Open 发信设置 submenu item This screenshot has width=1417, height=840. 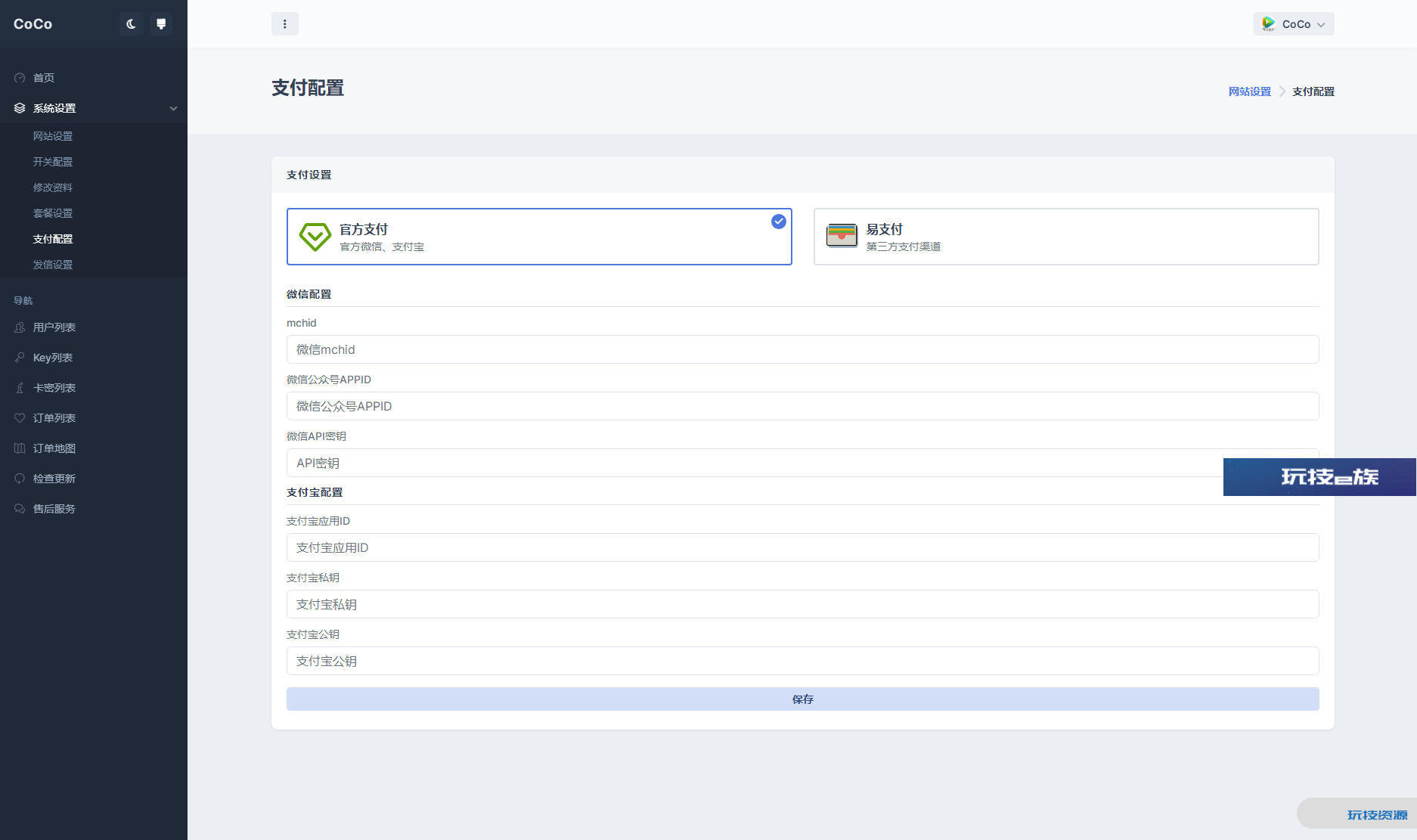[x=53, y=265]
